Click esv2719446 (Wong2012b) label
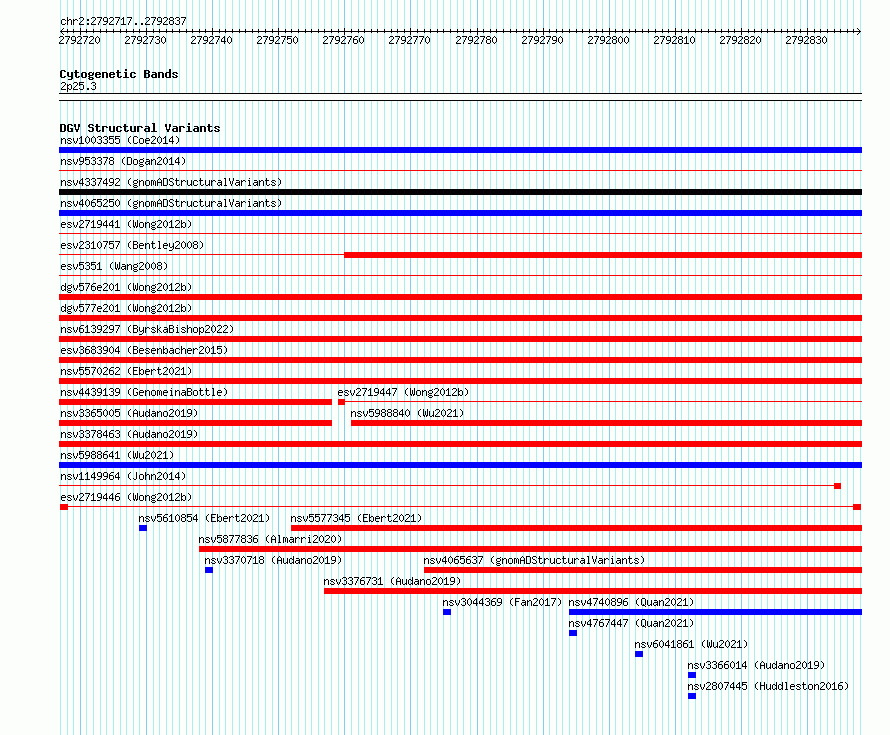 [x=126, y=497]
